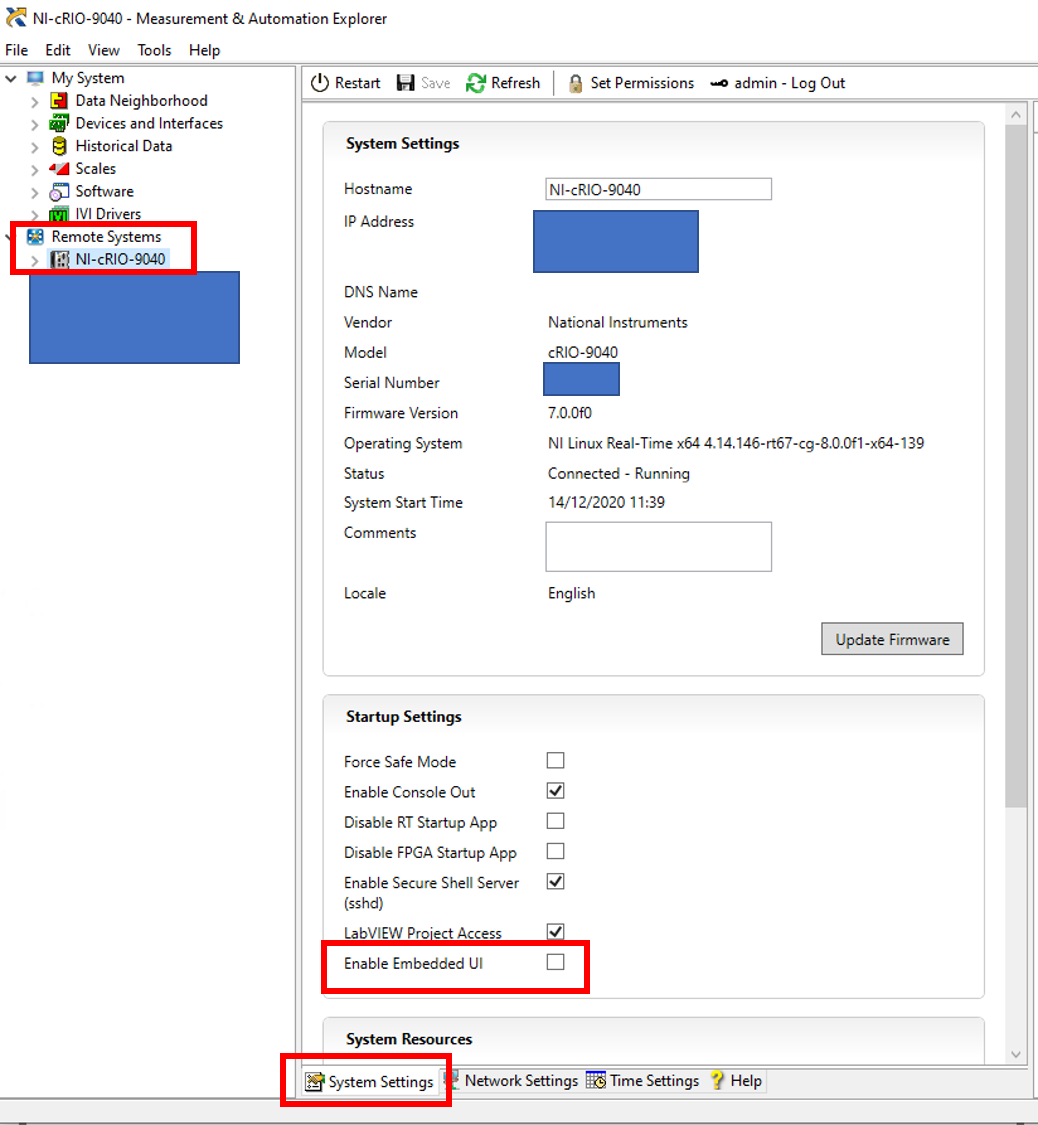Click the Set Permissions padlock icon

575,83
